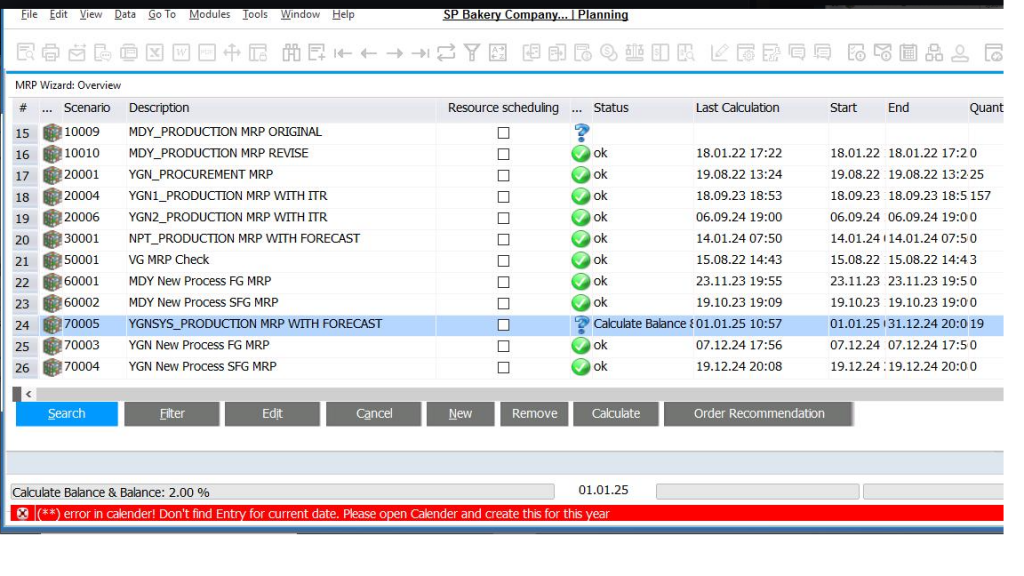Toggle resource scheduling for scenario 10010

tap(503, 154)
